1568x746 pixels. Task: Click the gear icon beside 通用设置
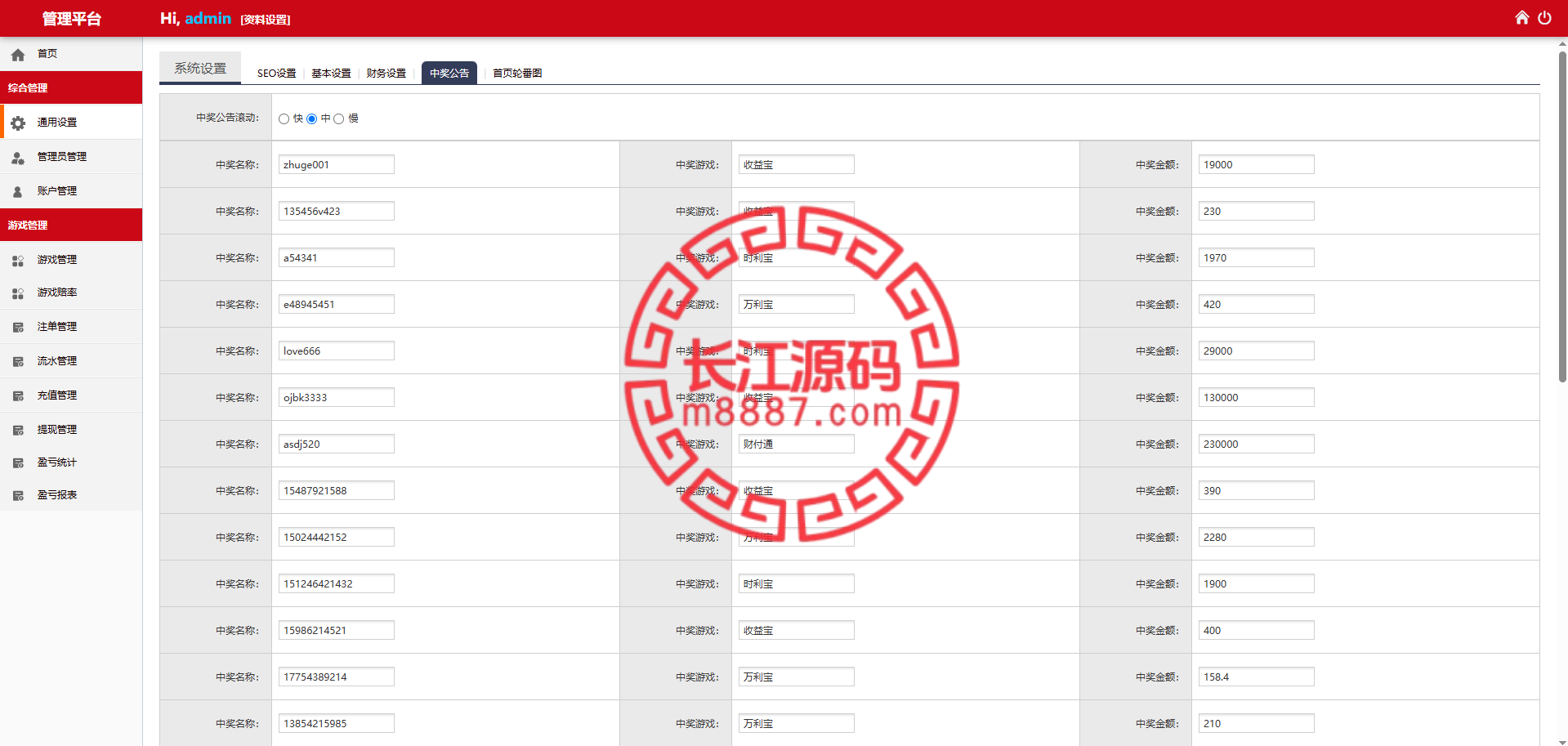click(x=18, y=123)
